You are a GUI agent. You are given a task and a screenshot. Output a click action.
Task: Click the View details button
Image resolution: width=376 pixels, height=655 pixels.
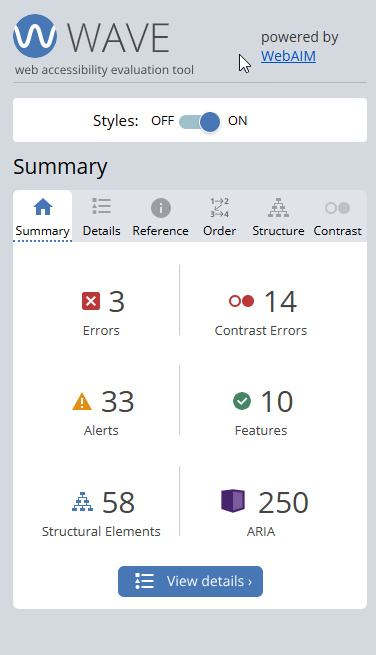[x=191, y=581]
